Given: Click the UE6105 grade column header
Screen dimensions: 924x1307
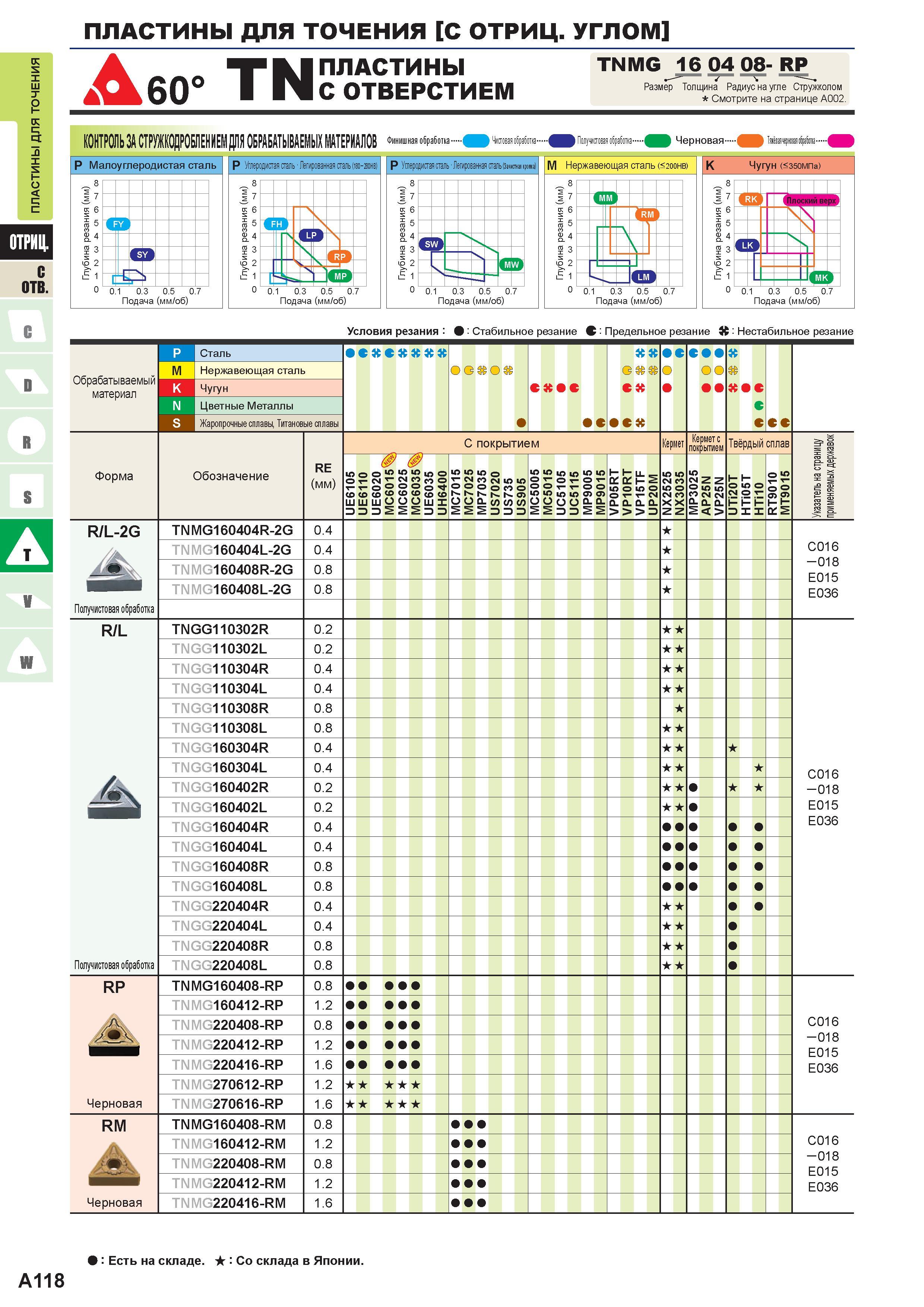Looking at the screenshot, I should pos(350,493).
